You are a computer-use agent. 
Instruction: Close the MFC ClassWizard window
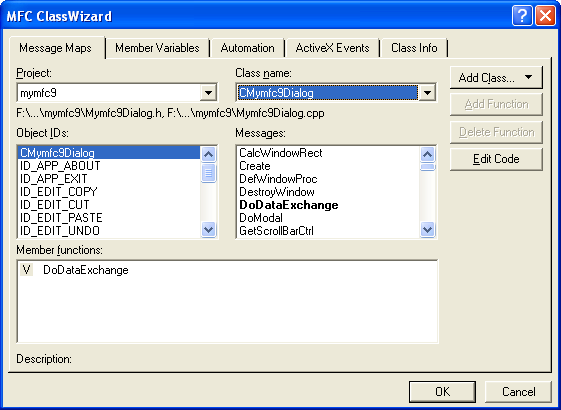click(x=545, y=16)
